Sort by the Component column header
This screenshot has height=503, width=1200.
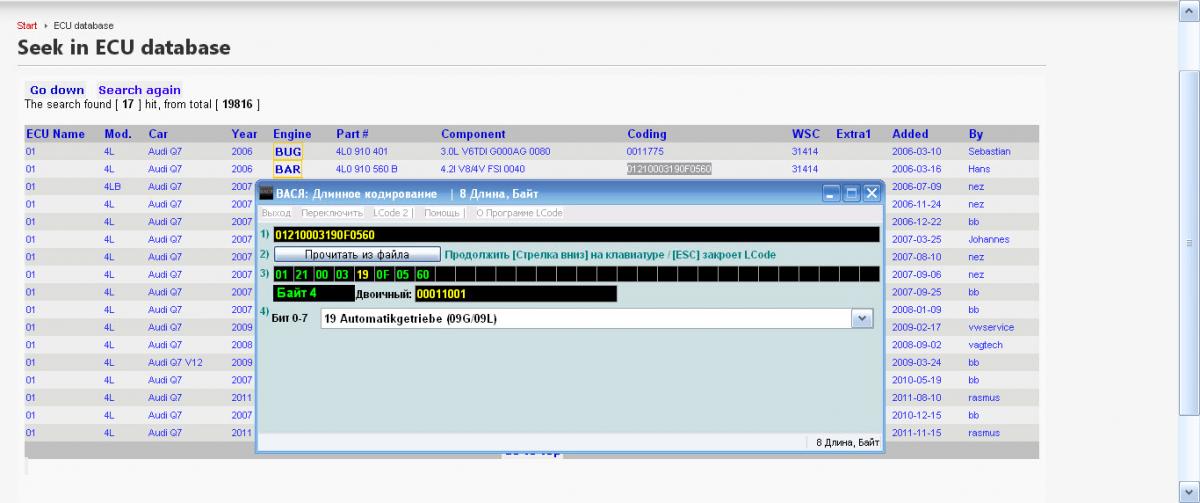click(473, 134)
